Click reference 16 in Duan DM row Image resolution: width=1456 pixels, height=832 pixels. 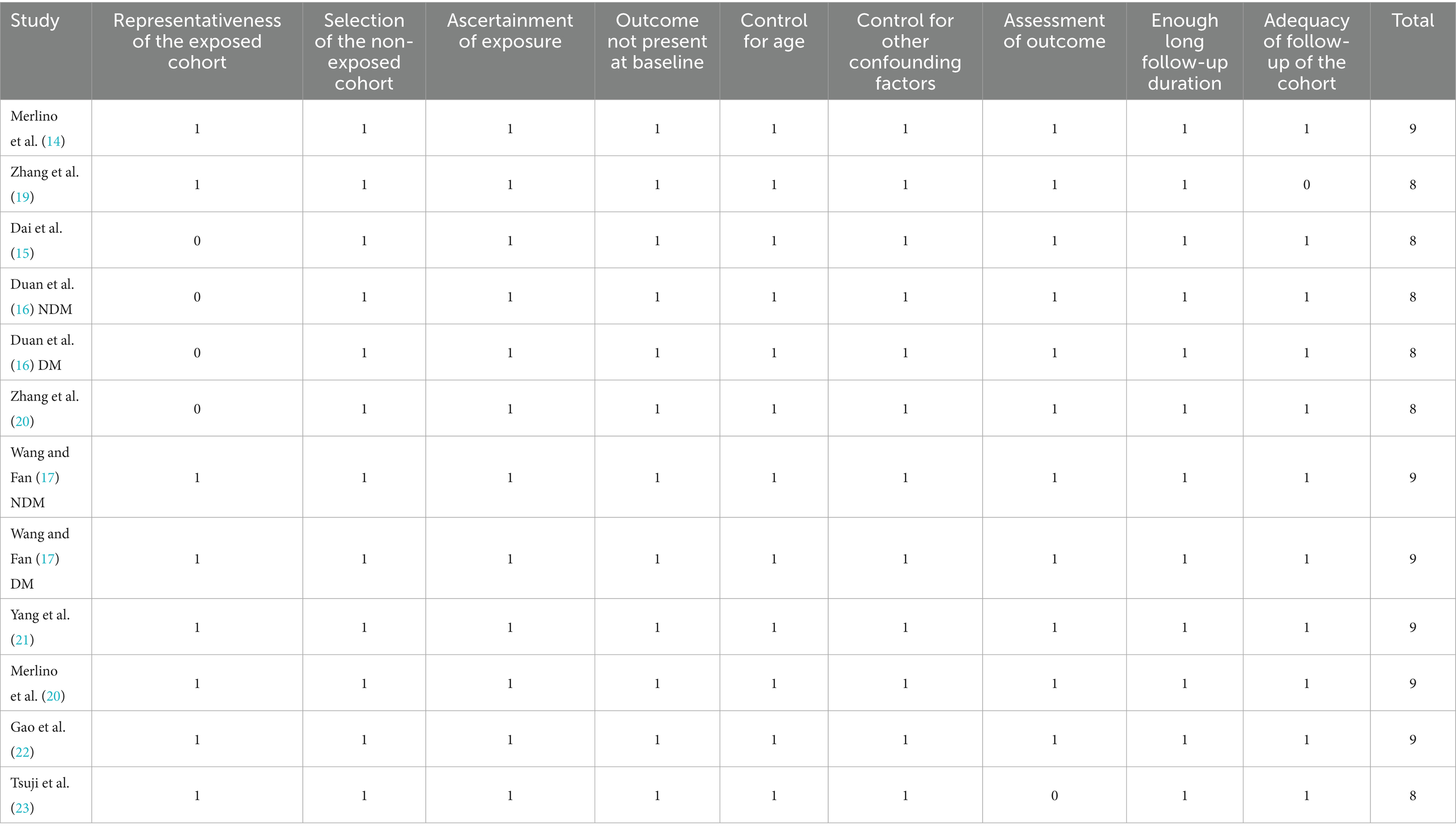(22, 365)
